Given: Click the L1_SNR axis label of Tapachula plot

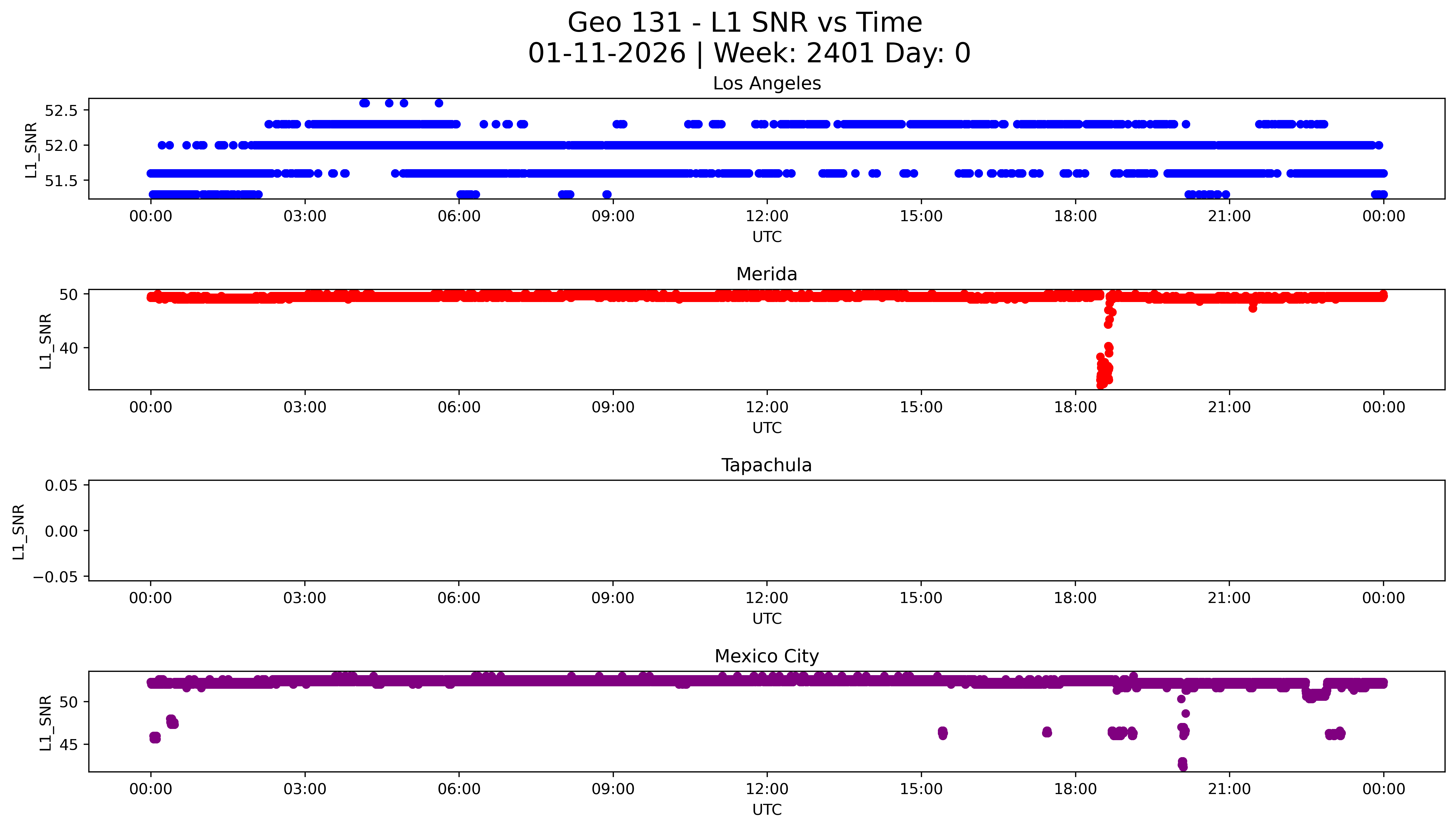Looking at the screenshot, I should click(18, 531).
